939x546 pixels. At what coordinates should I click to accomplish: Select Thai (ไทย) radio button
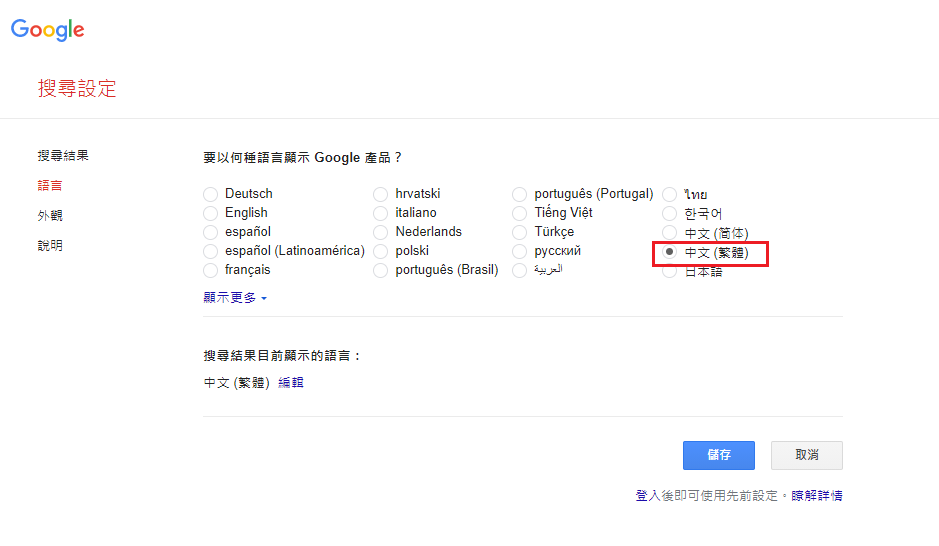pos(670,194)
